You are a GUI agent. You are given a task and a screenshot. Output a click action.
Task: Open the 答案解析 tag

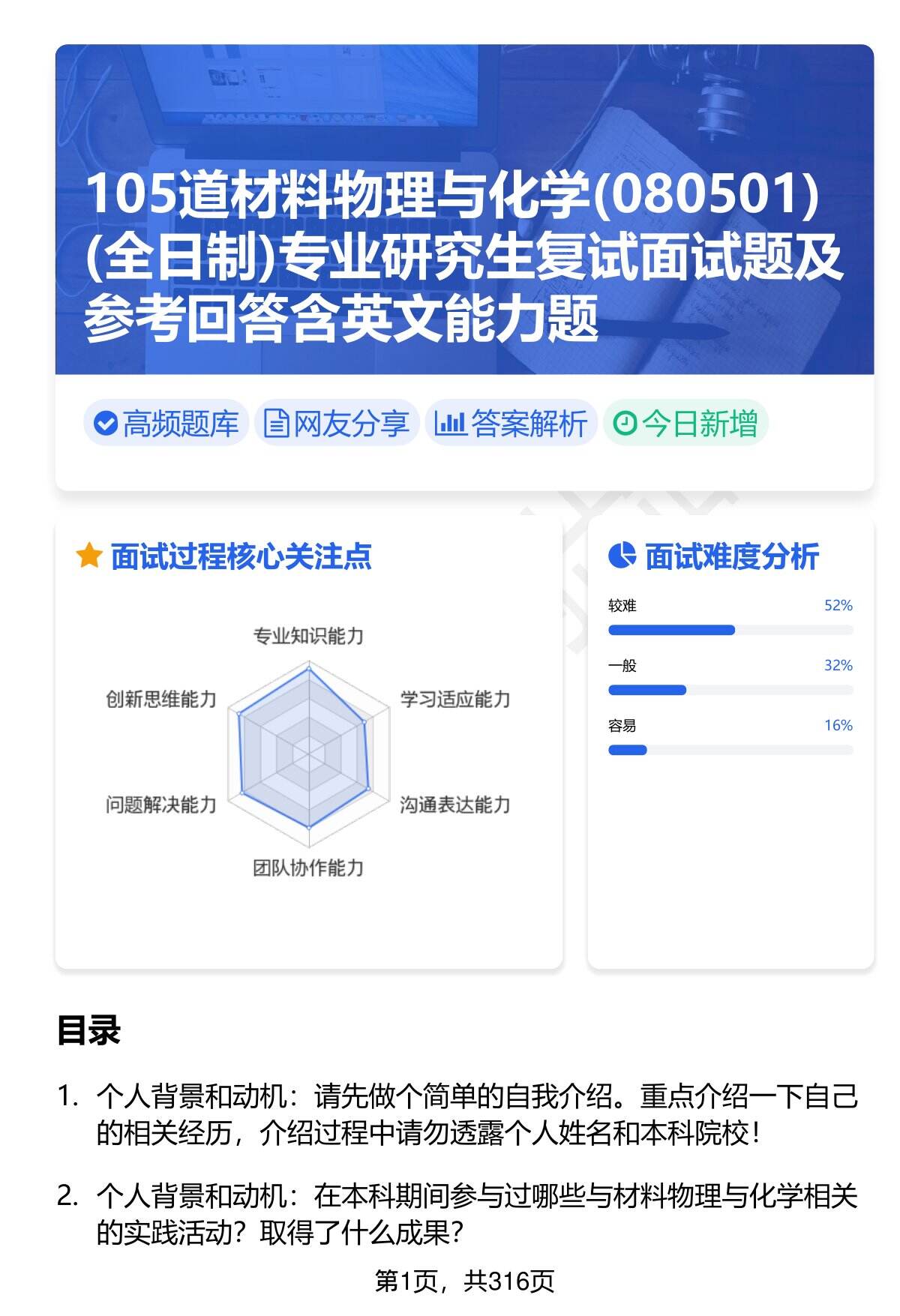point(511,424)
